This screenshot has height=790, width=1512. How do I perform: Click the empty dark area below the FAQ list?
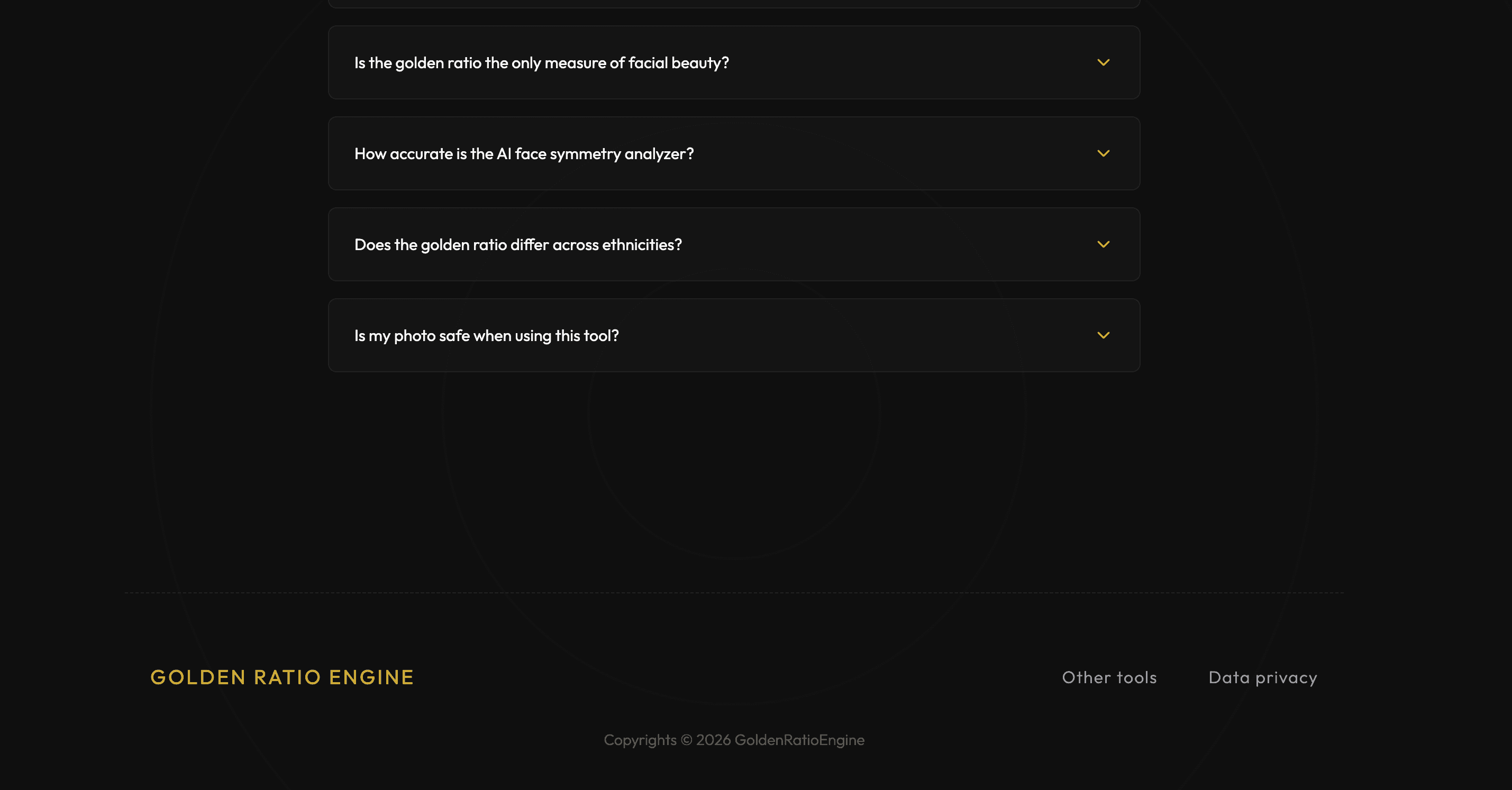[x=734, y=469]
